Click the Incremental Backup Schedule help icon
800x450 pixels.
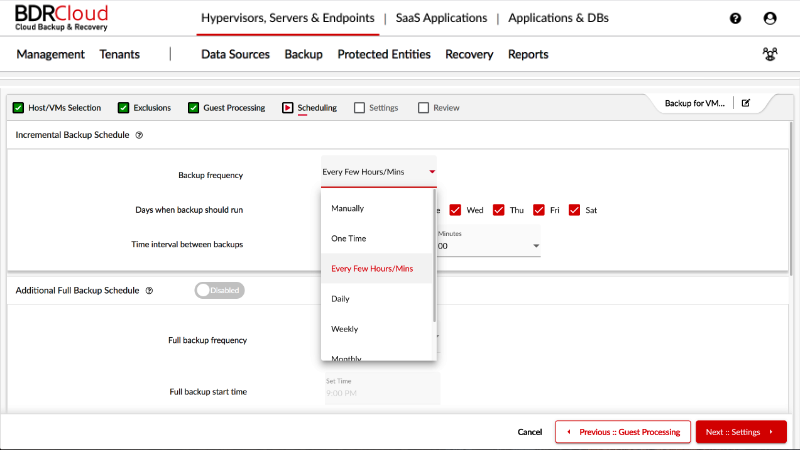pos(139,135)
